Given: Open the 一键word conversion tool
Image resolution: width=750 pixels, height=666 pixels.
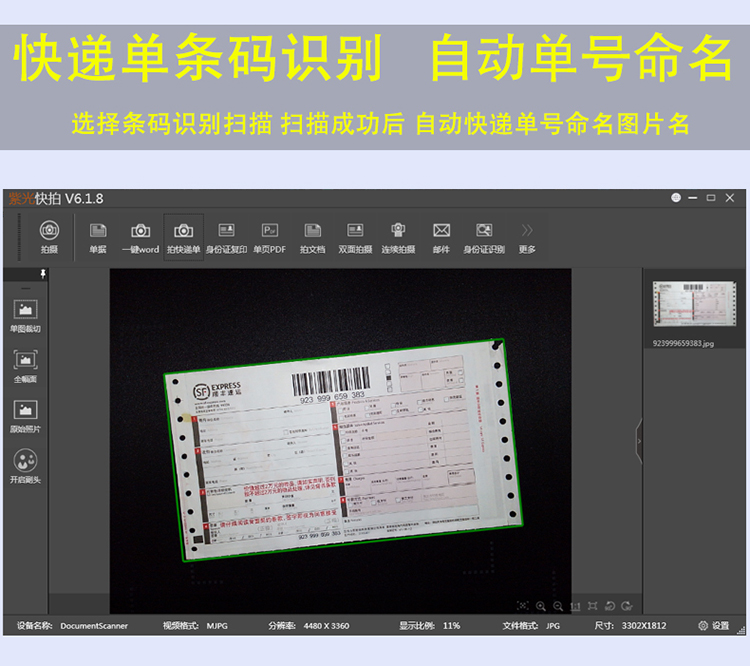Looking at the screenshot, I should click(141, 237).
